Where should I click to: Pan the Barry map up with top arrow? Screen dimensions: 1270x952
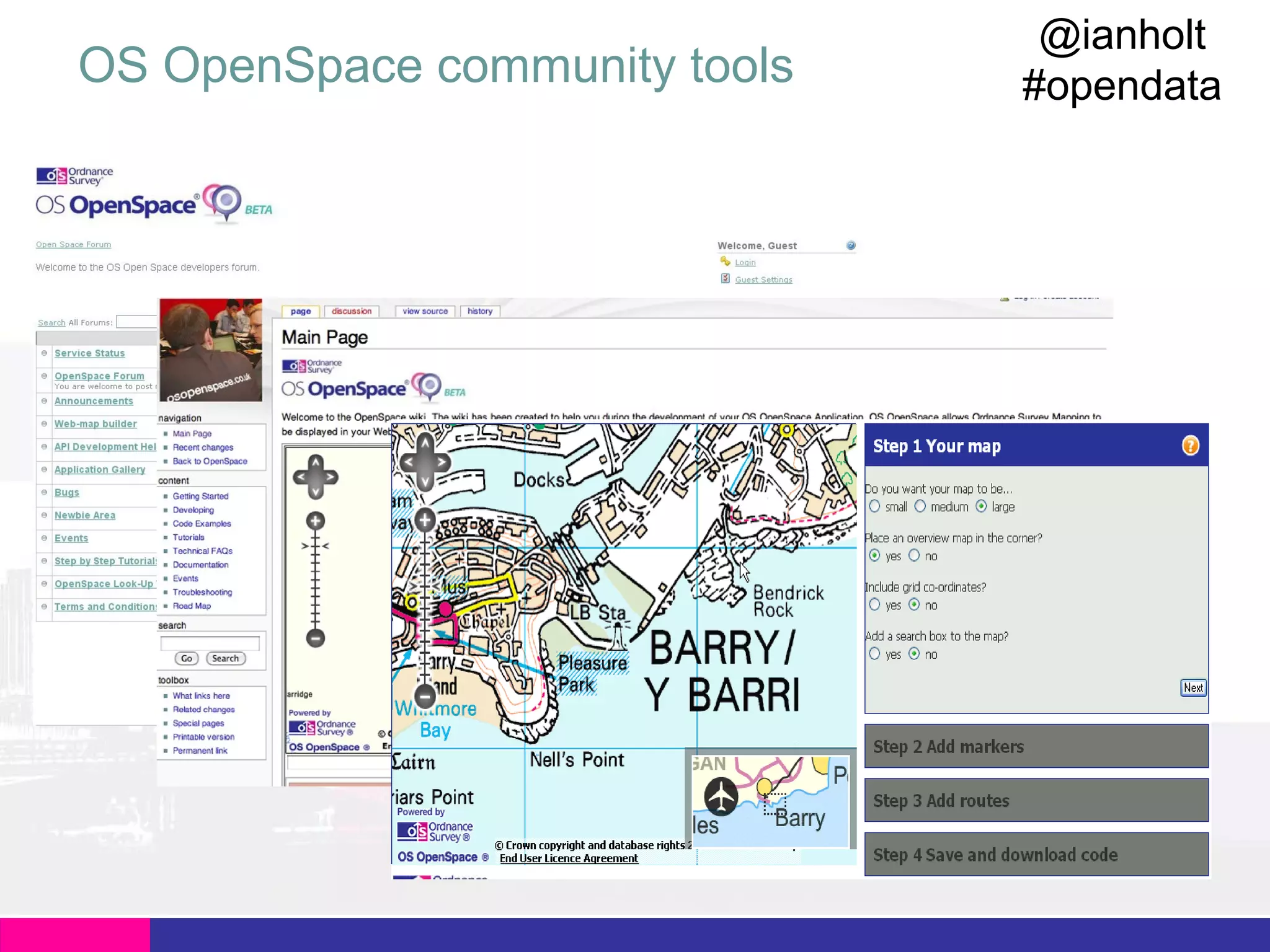coord(425,443)
